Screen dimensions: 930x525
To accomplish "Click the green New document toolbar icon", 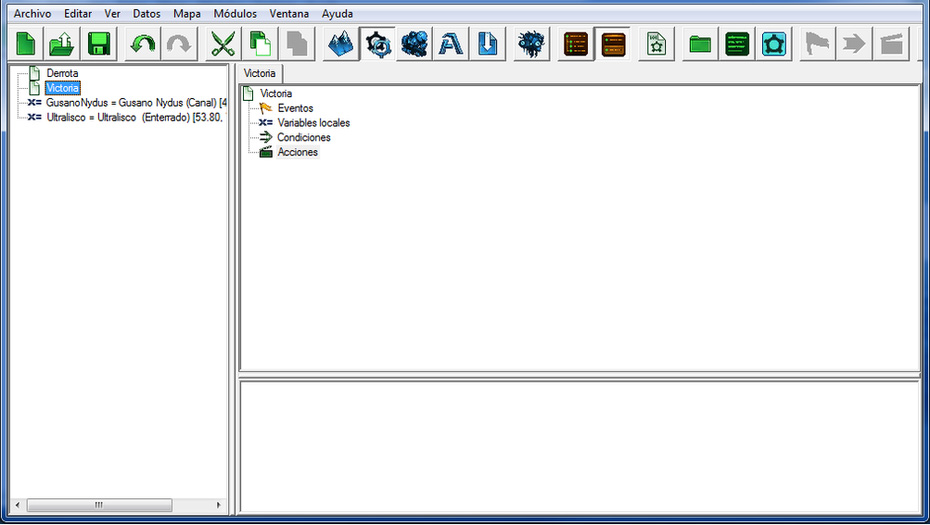I will pyautogui.click(x=26, y=44).
